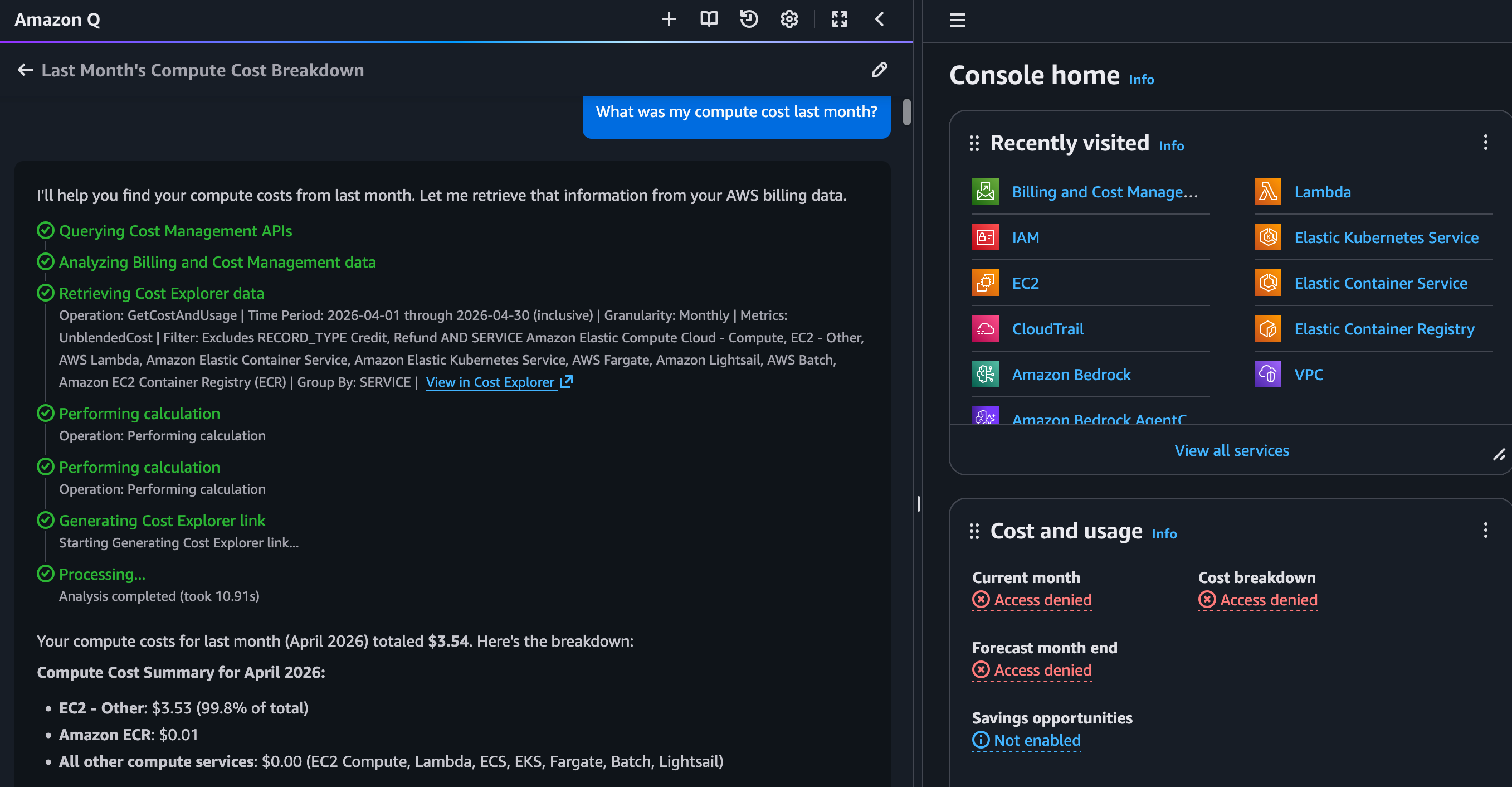Click Access denied under Current month
The height and width of the screenshot is (787, 1512).
coord(1032,600)
